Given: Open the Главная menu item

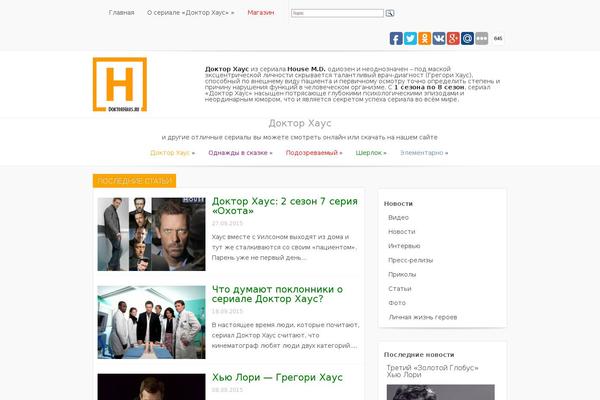Looking at the screenshot, I should pos(121,13).
